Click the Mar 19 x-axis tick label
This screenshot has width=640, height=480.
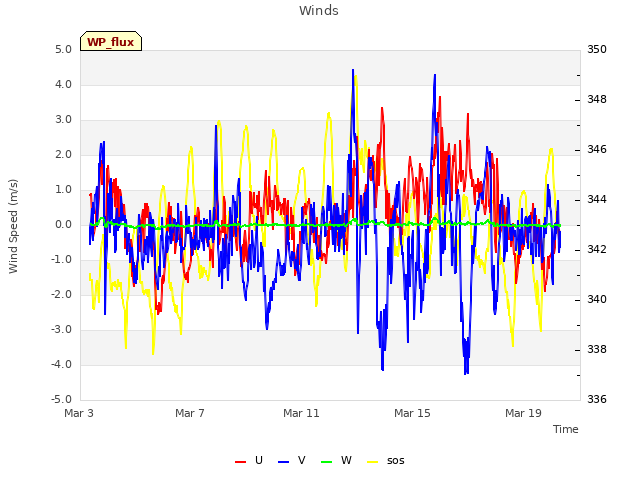(x=523, y=413)
